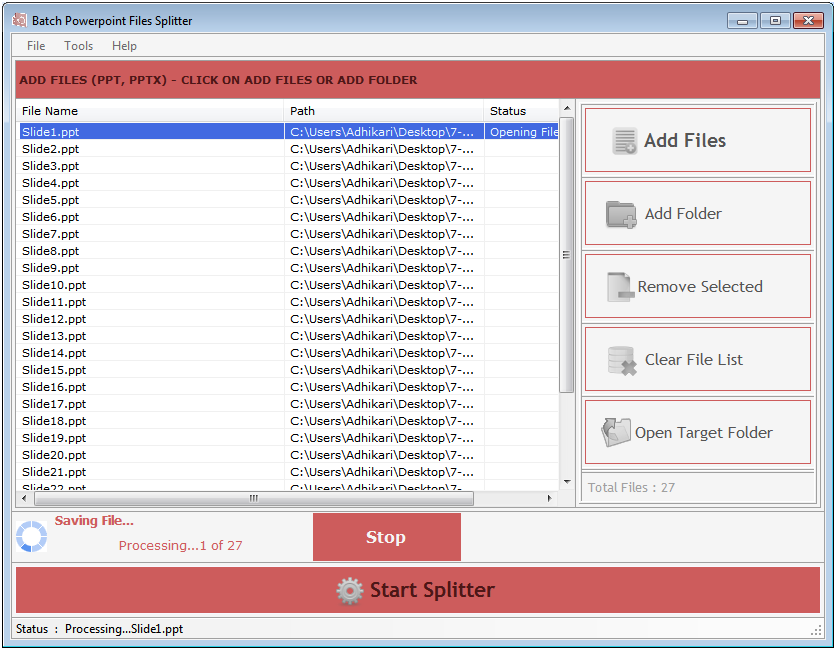Image resolution: width=836 pixels, height=650 pixels.
Task: Select Slide6.ppt in the file list
Action: pos(50,217)
